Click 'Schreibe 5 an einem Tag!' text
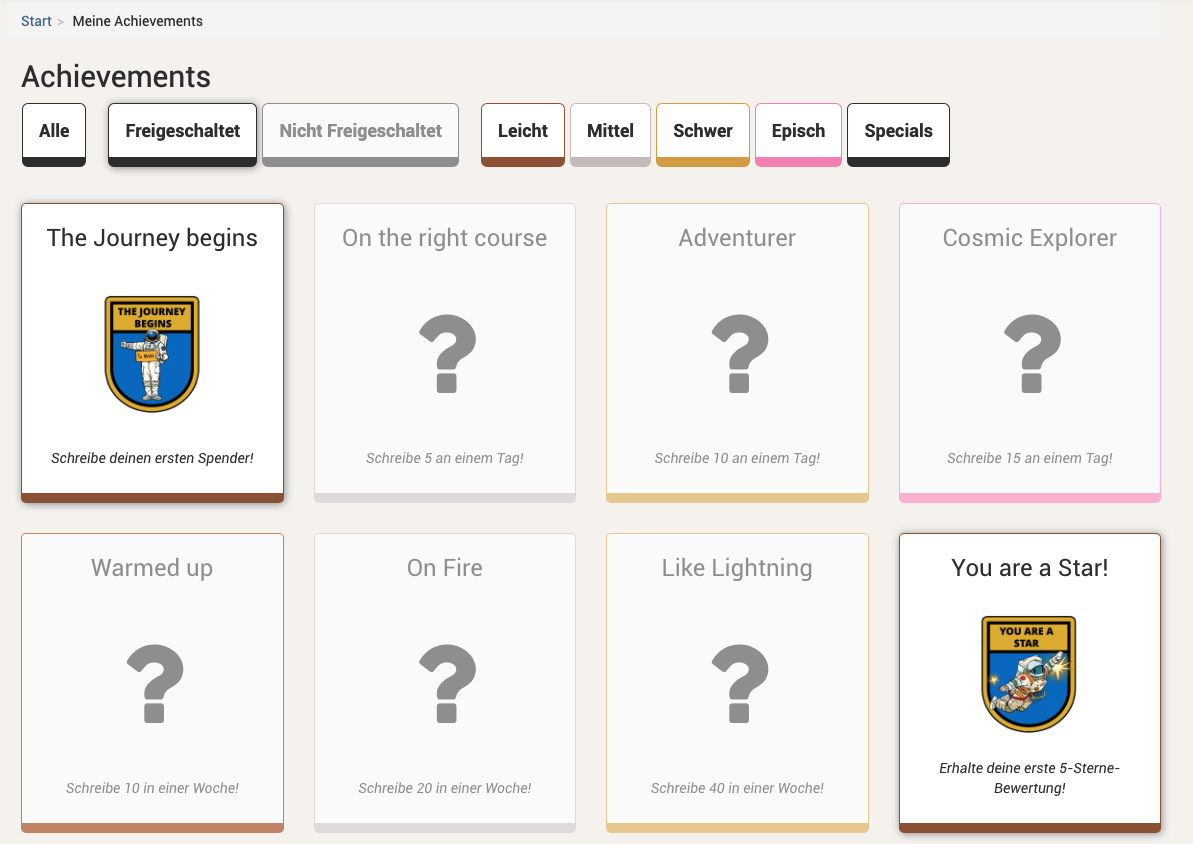The height and width of the screenshot is (844, 1193). point(444,458)
